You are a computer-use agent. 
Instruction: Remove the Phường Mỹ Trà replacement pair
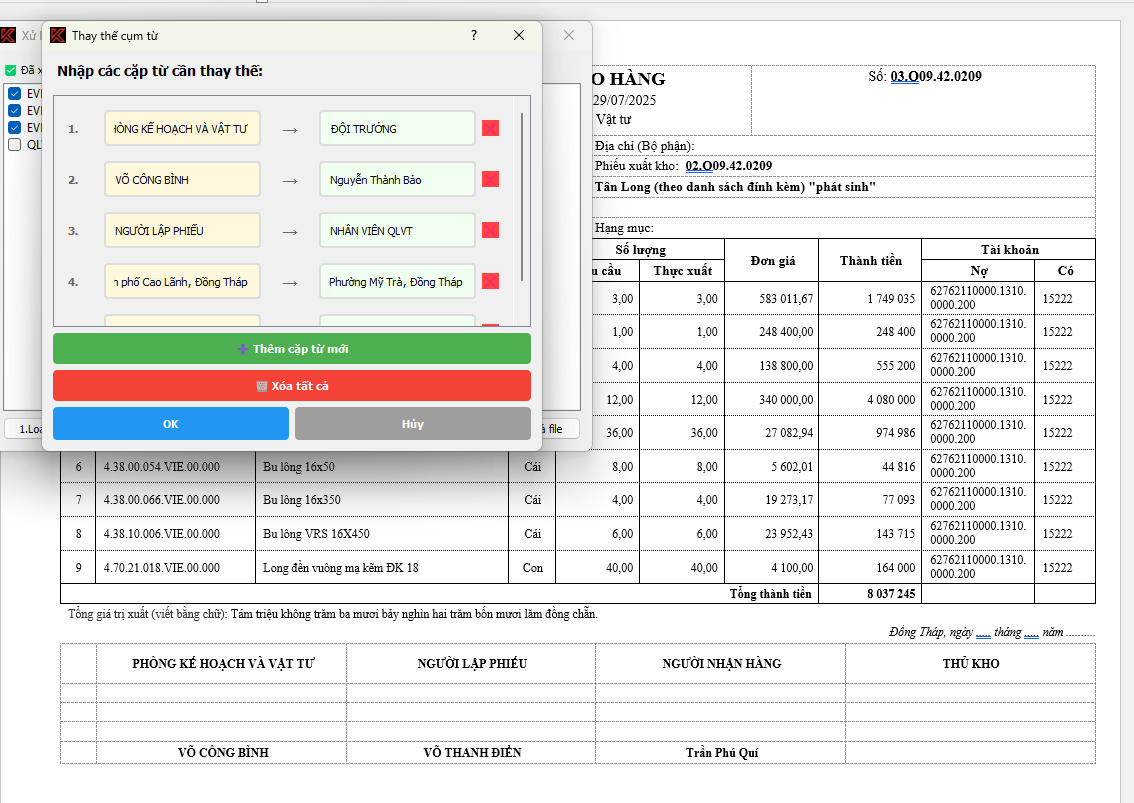coord(490,281)
